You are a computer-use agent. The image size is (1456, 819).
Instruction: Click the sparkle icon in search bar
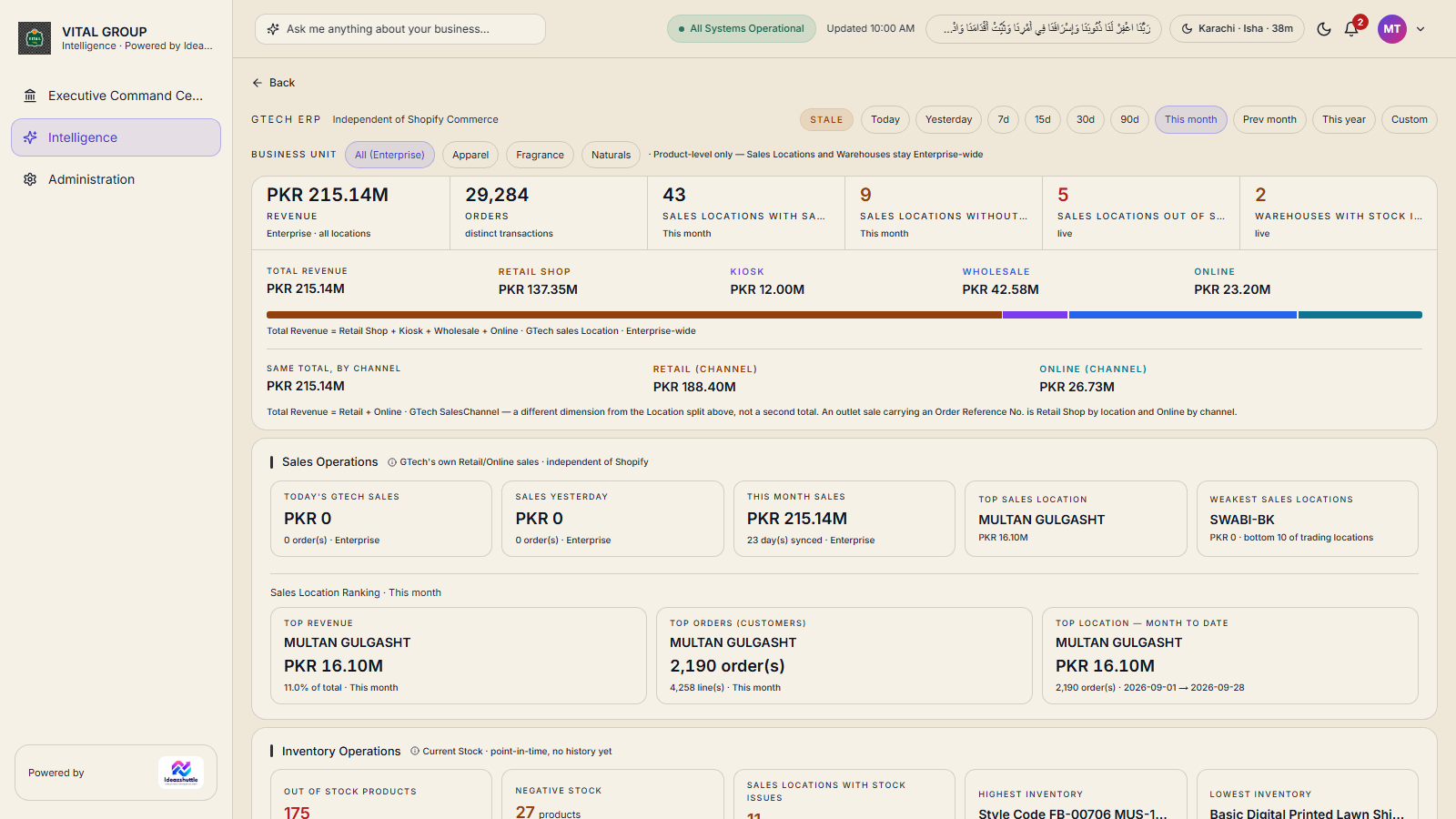point(273,29)
